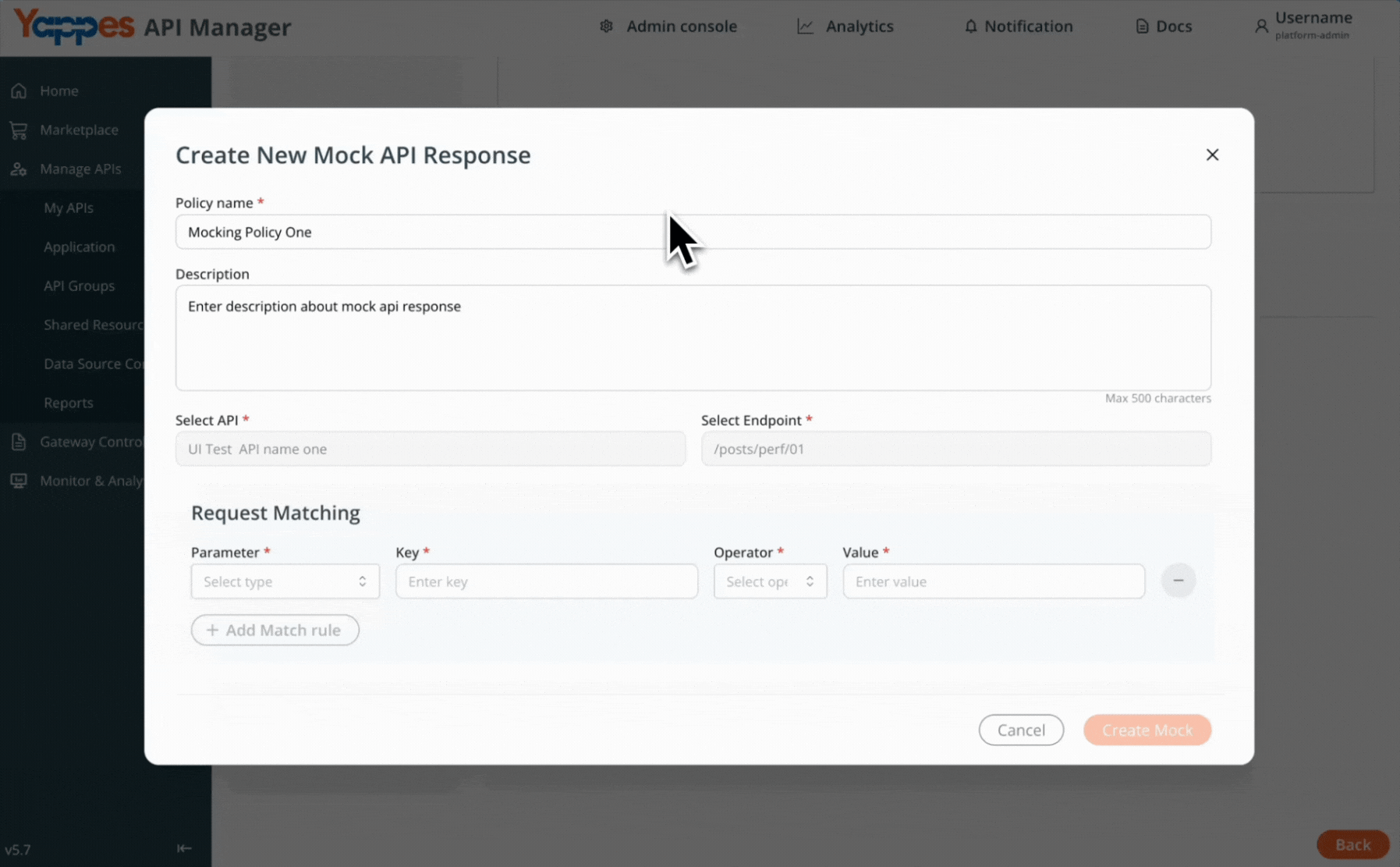Click the Parameter dropdown arrows icon
Screen dimensions: 1400x867
(x=362, y=581)
